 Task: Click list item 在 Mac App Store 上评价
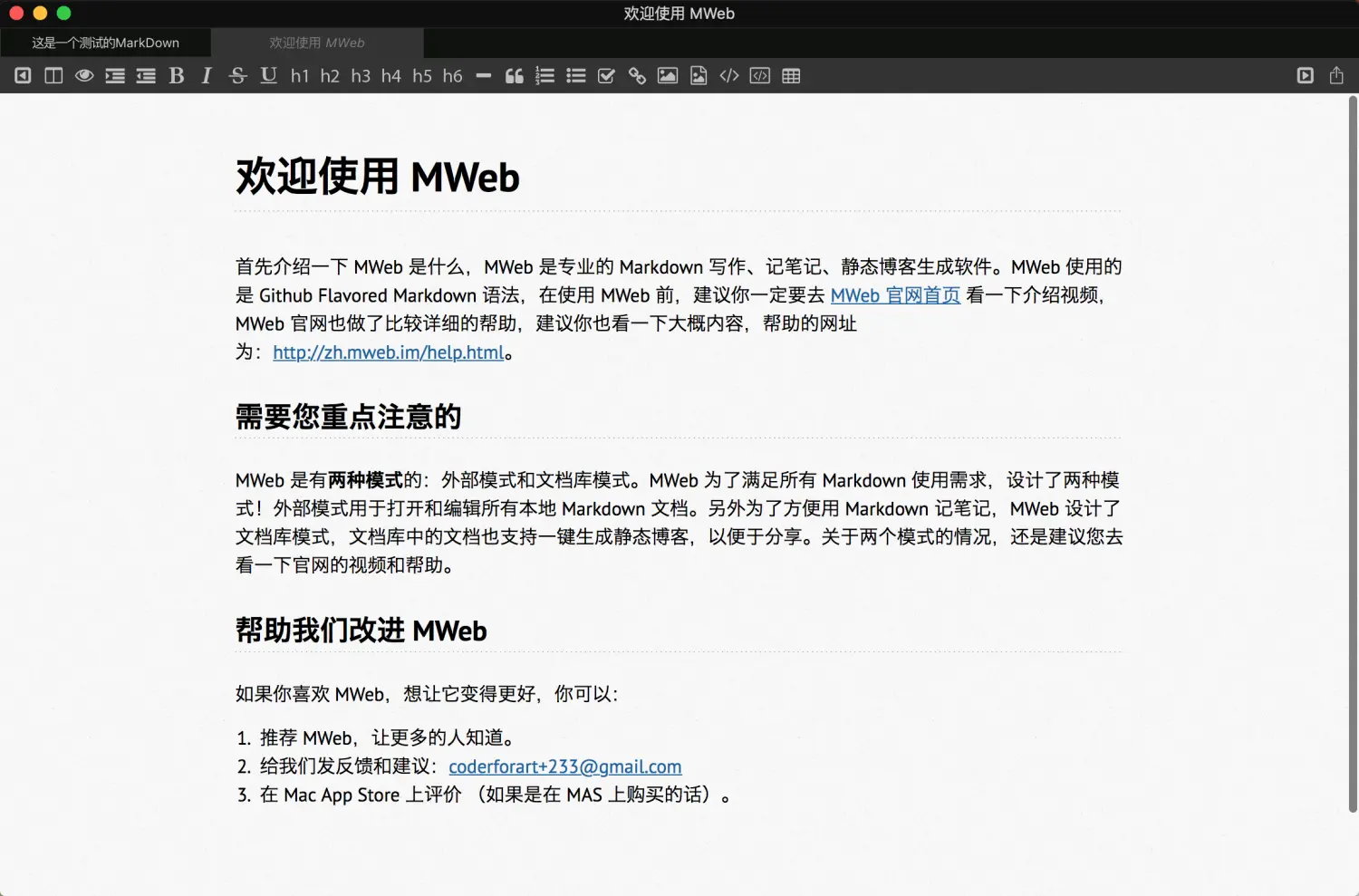496,795
